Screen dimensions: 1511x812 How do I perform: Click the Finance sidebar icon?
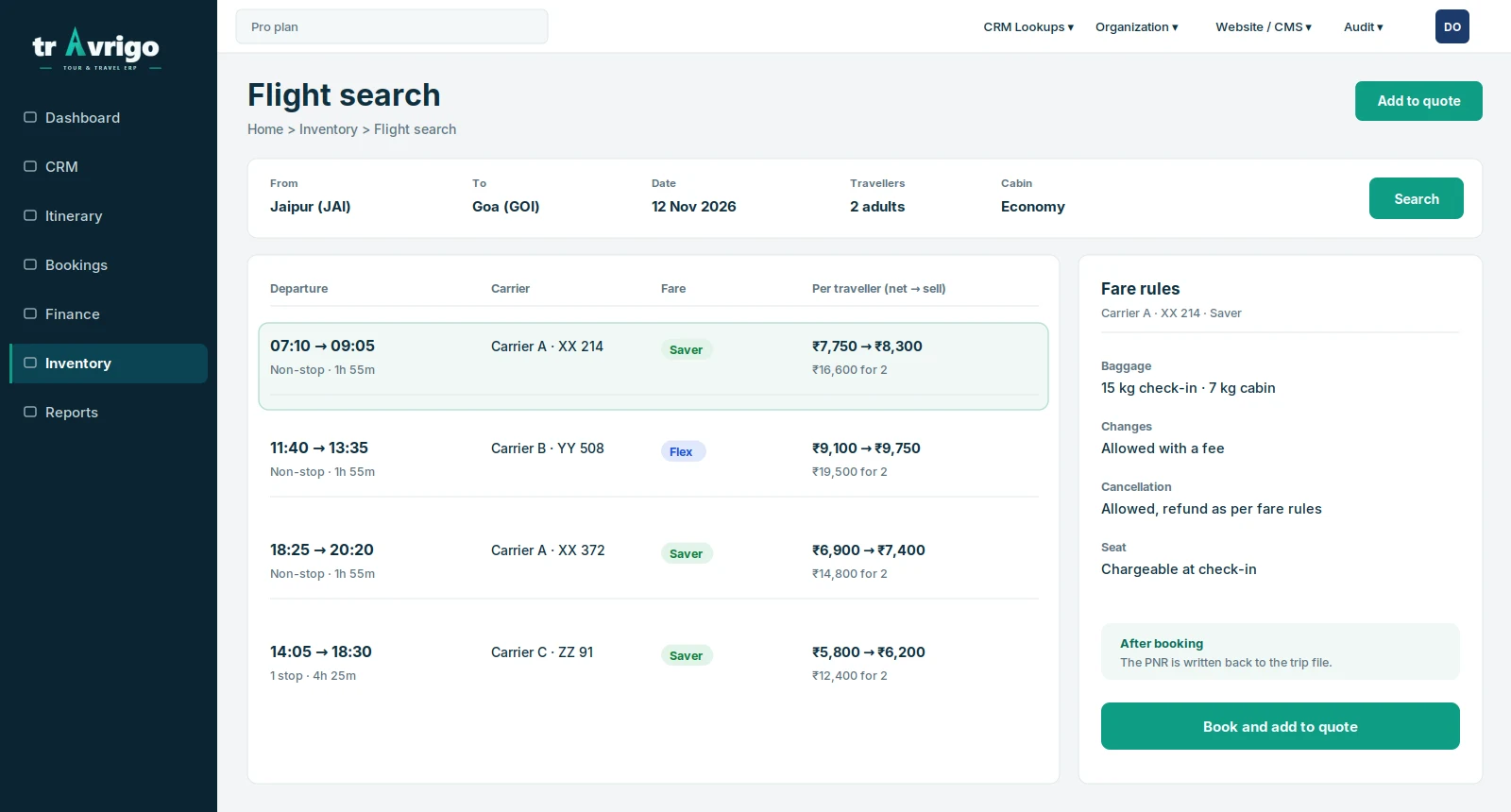coord(30,313)
